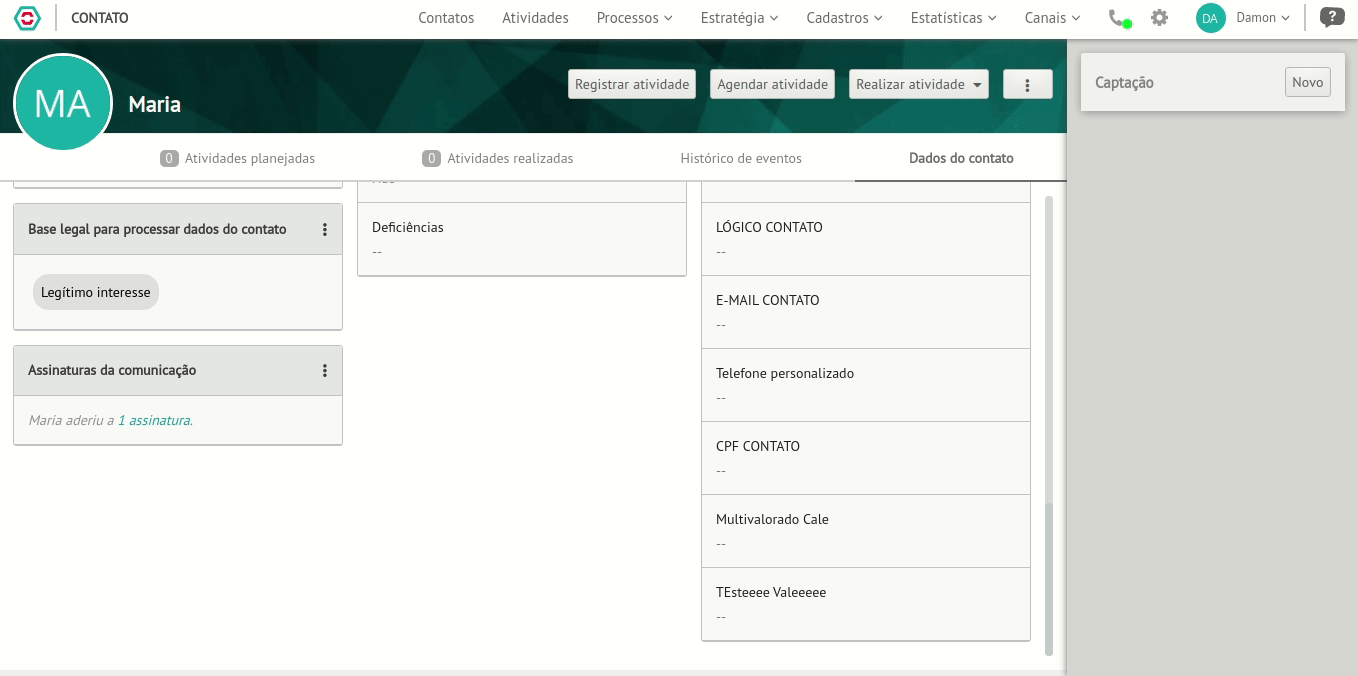The image size is (1358, 676).
Task: Click the Multivalorado Cale field
Action: click(866, 531)
